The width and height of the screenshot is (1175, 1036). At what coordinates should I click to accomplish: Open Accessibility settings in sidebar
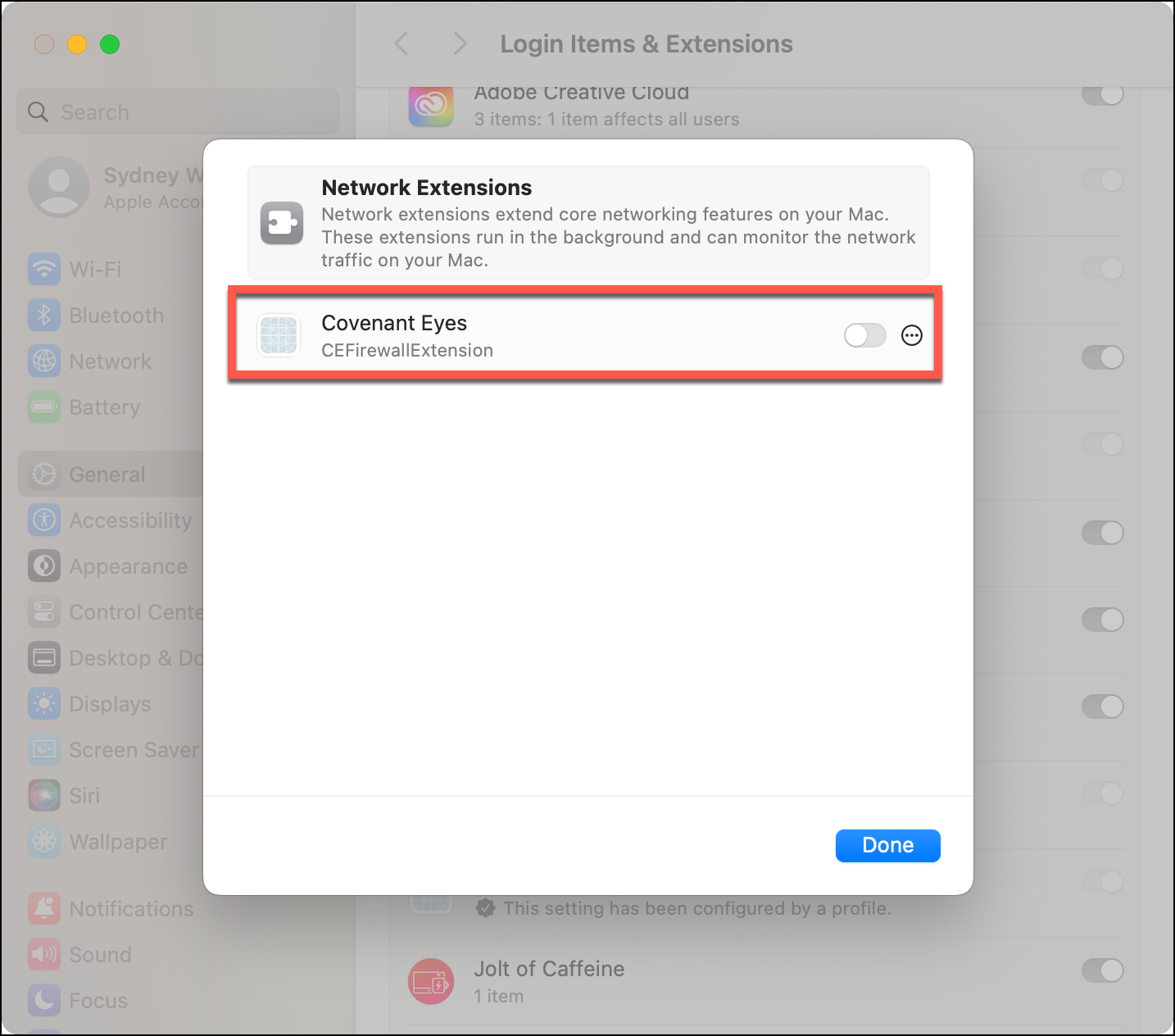pos(130,520)
